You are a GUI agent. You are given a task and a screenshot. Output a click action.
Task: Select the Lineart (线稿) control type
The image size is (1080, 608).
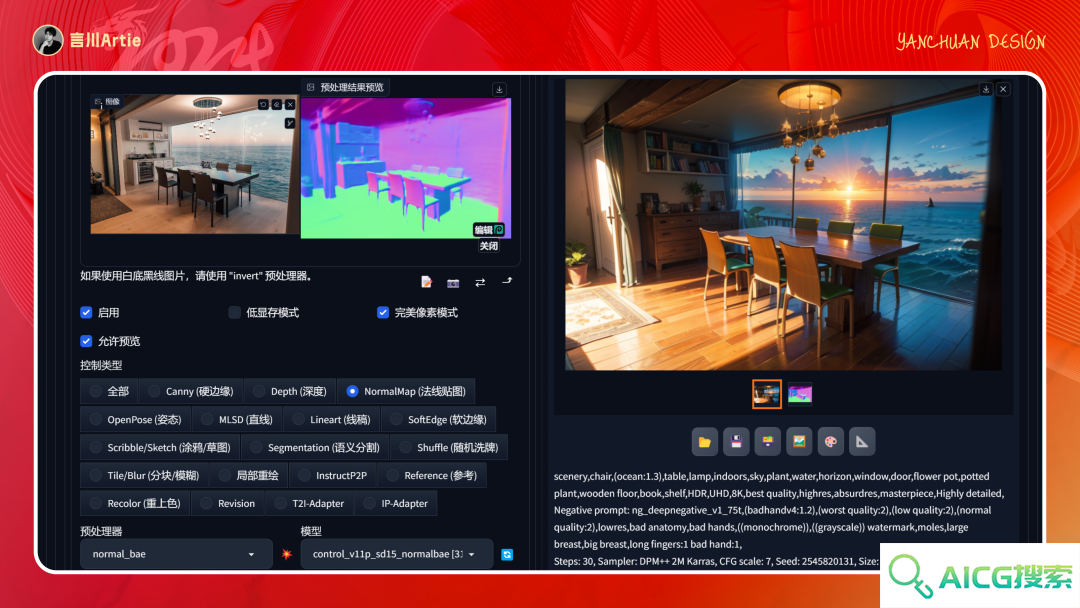pos(331,419)
